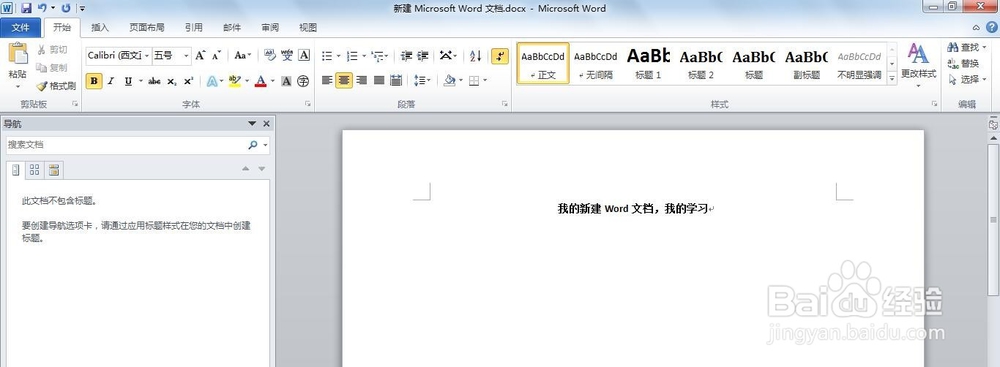Align text right
Viewport: 1000px width, 367px height.
[x=362, y=80]
